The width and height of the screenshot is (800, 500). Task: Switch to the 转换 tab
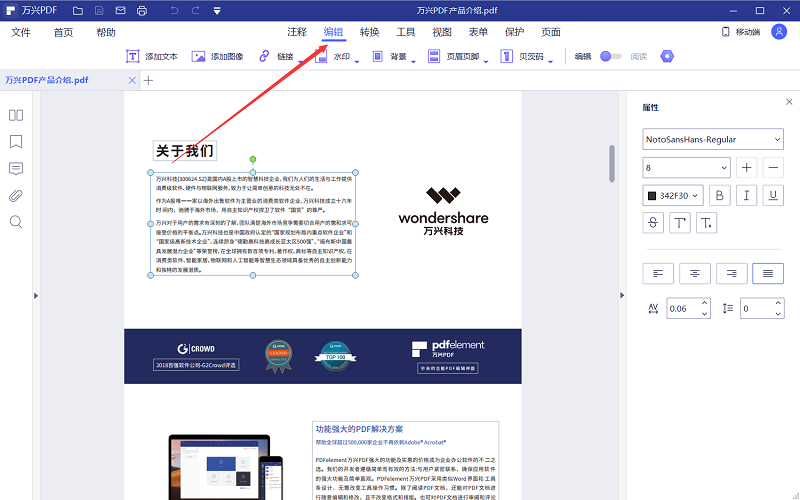(369, 32)
